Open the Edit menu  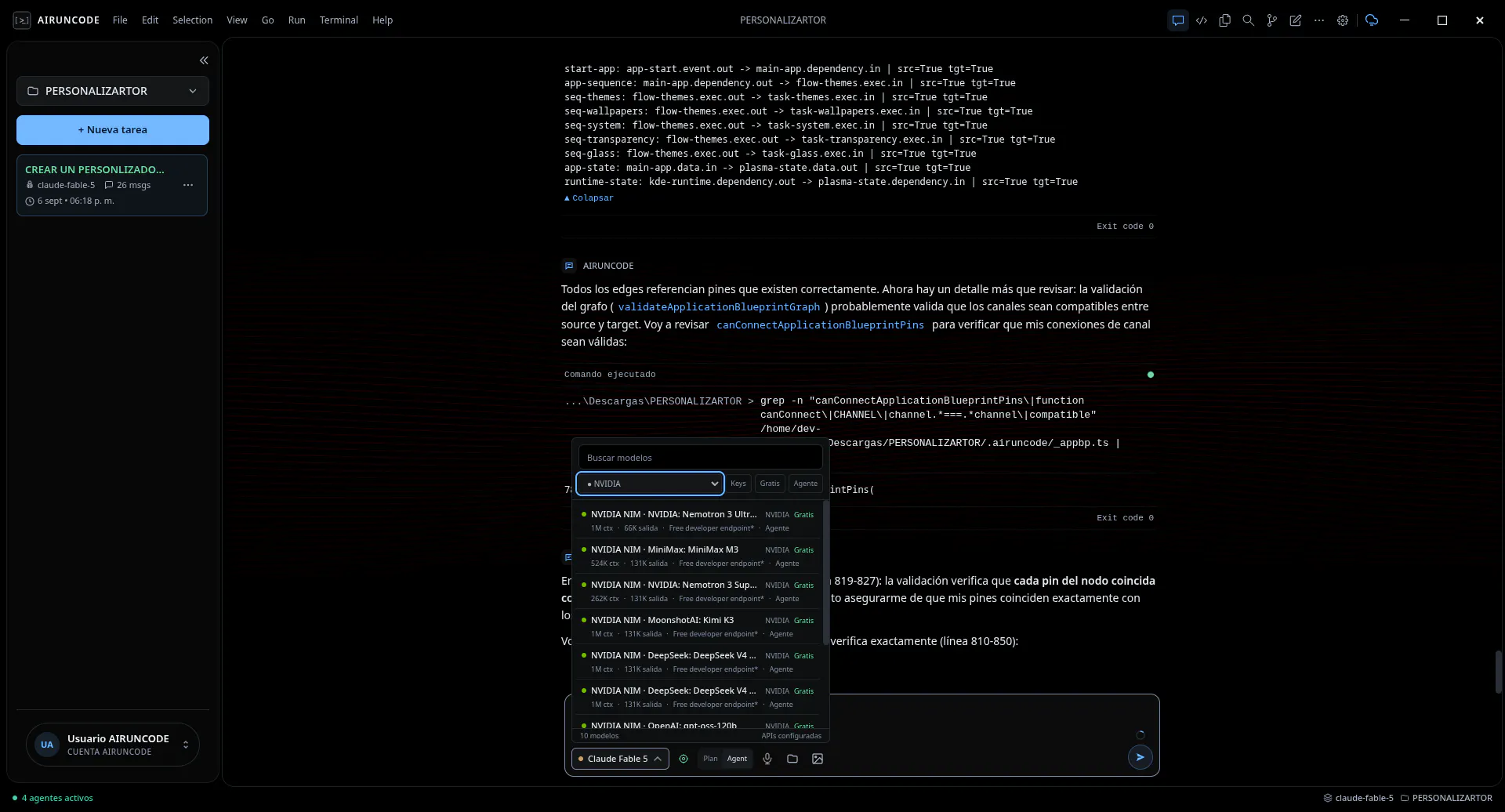pos(150,20)
